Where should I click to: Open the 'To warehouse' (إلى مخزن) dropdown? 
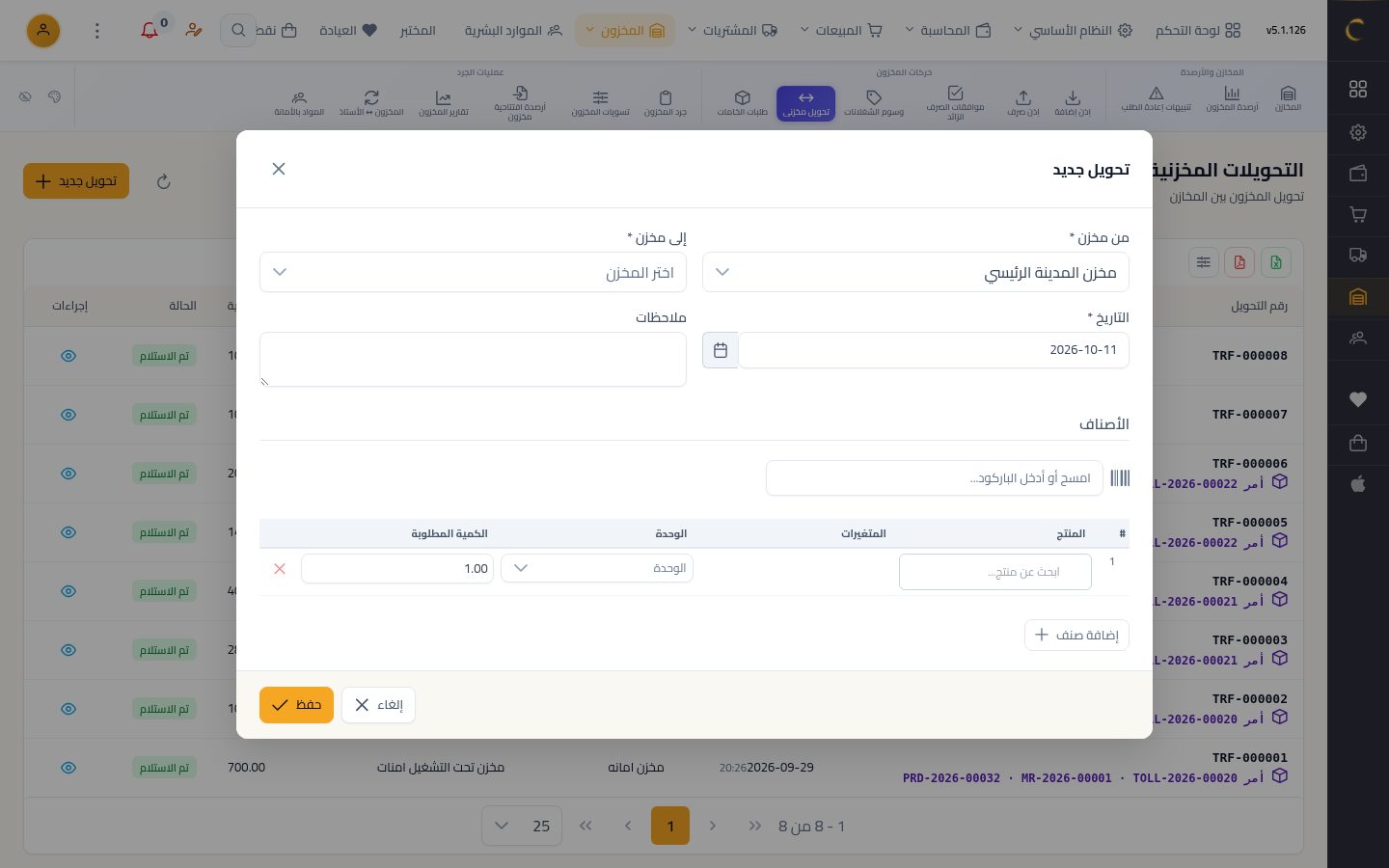(x=473, y=272)
